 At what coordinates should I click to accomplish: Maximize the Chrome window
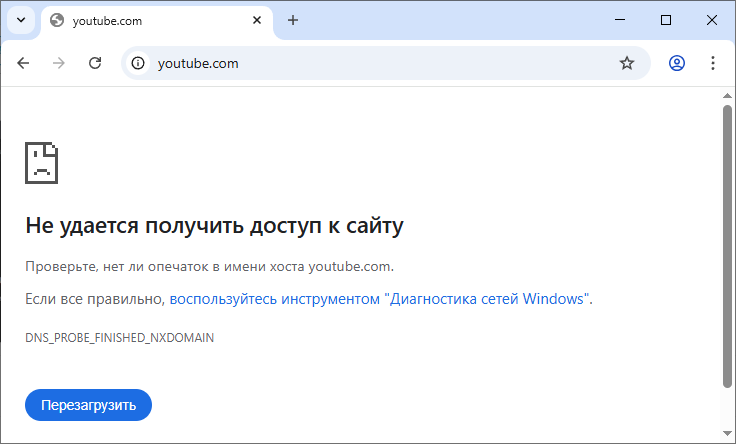click(x=666, y=20)
